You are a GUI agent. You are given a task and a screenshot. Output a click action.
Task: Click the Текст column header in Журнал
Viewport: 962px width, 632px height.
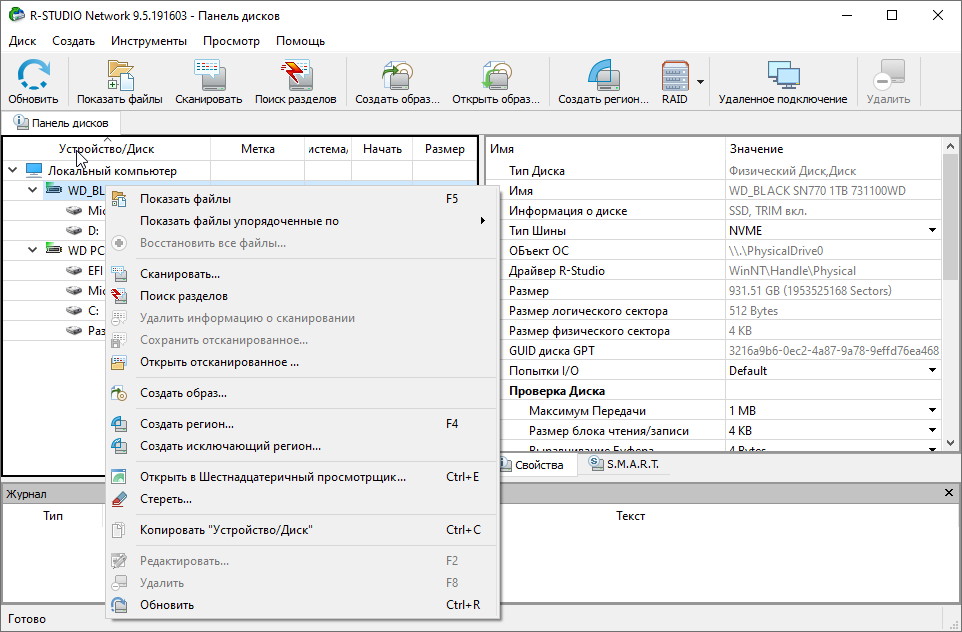(631, 516)
